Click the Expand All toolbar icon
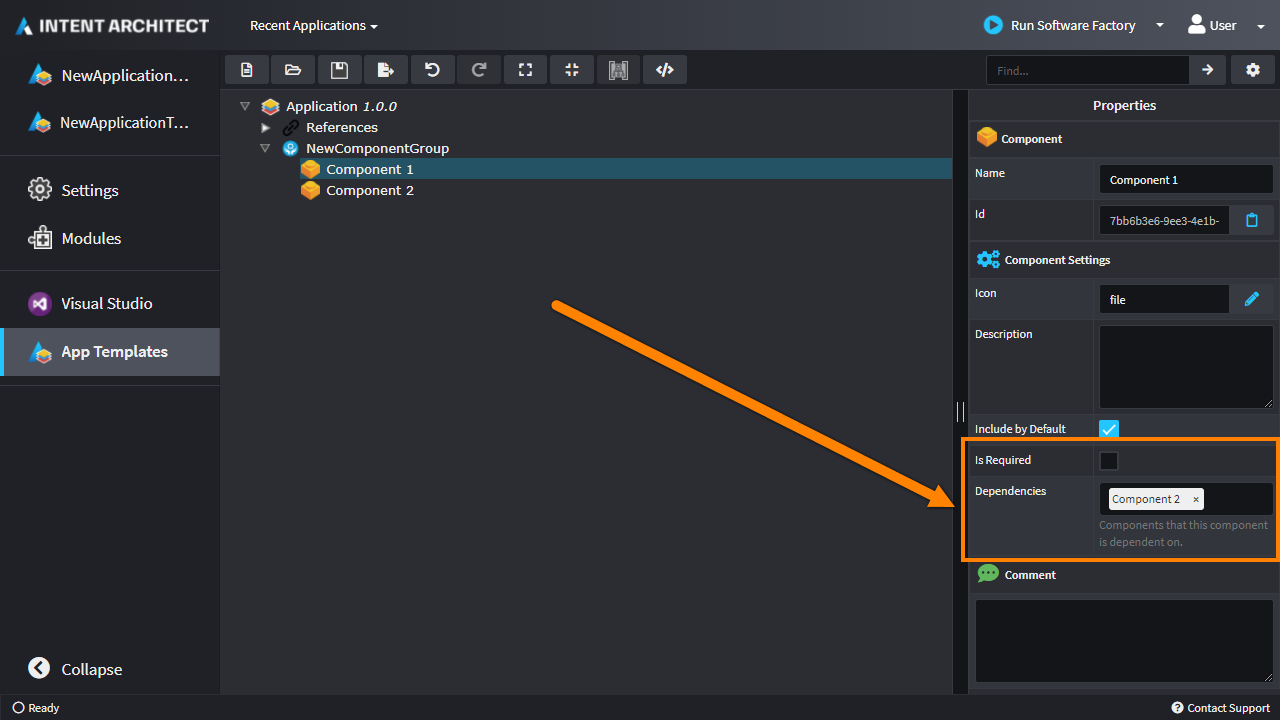 [x=525, y=70]
